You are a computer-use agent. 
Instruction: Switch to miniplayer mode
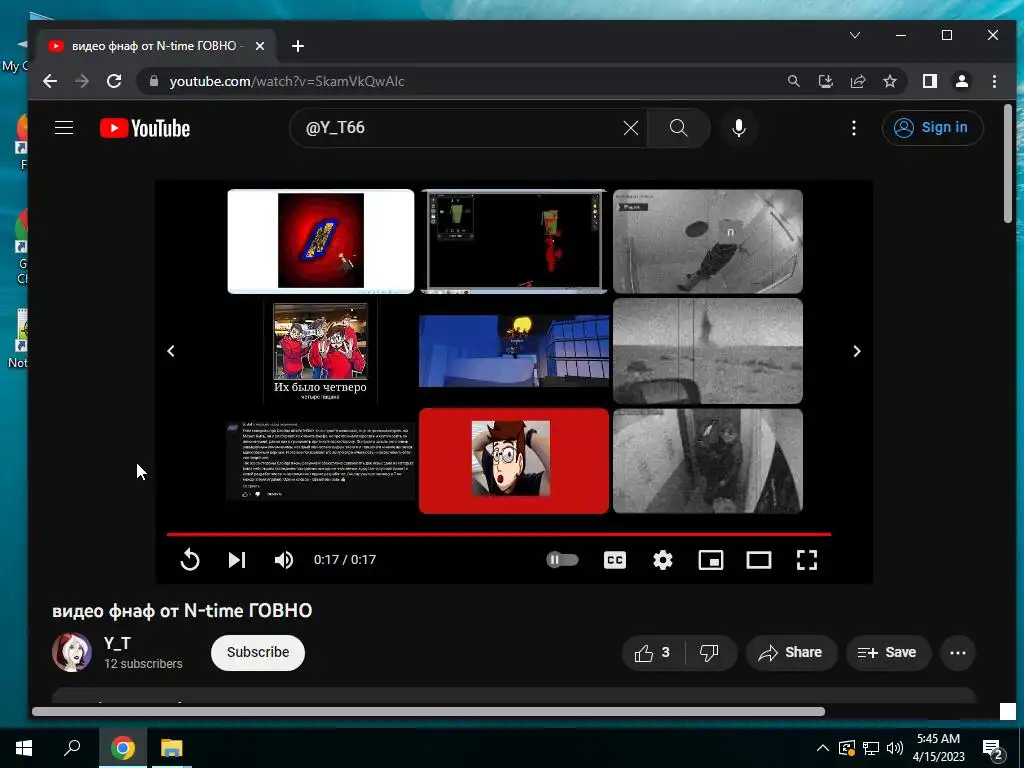click(x=711, y=560)
